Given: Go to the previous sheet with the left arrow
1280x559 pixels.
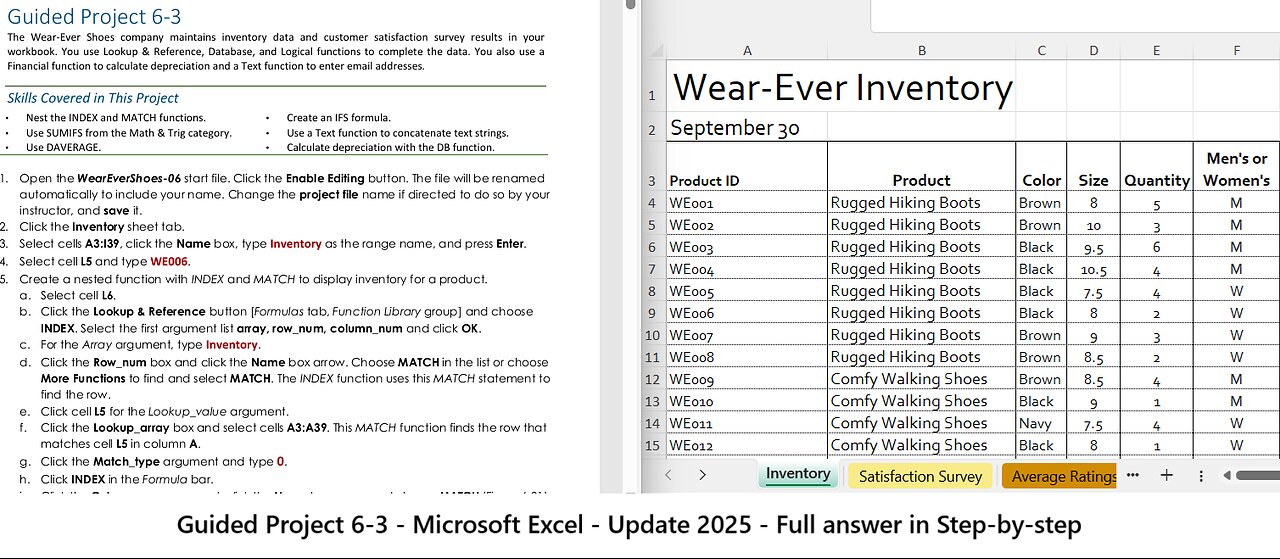Looking at the screenshot, I should [669, 475].
